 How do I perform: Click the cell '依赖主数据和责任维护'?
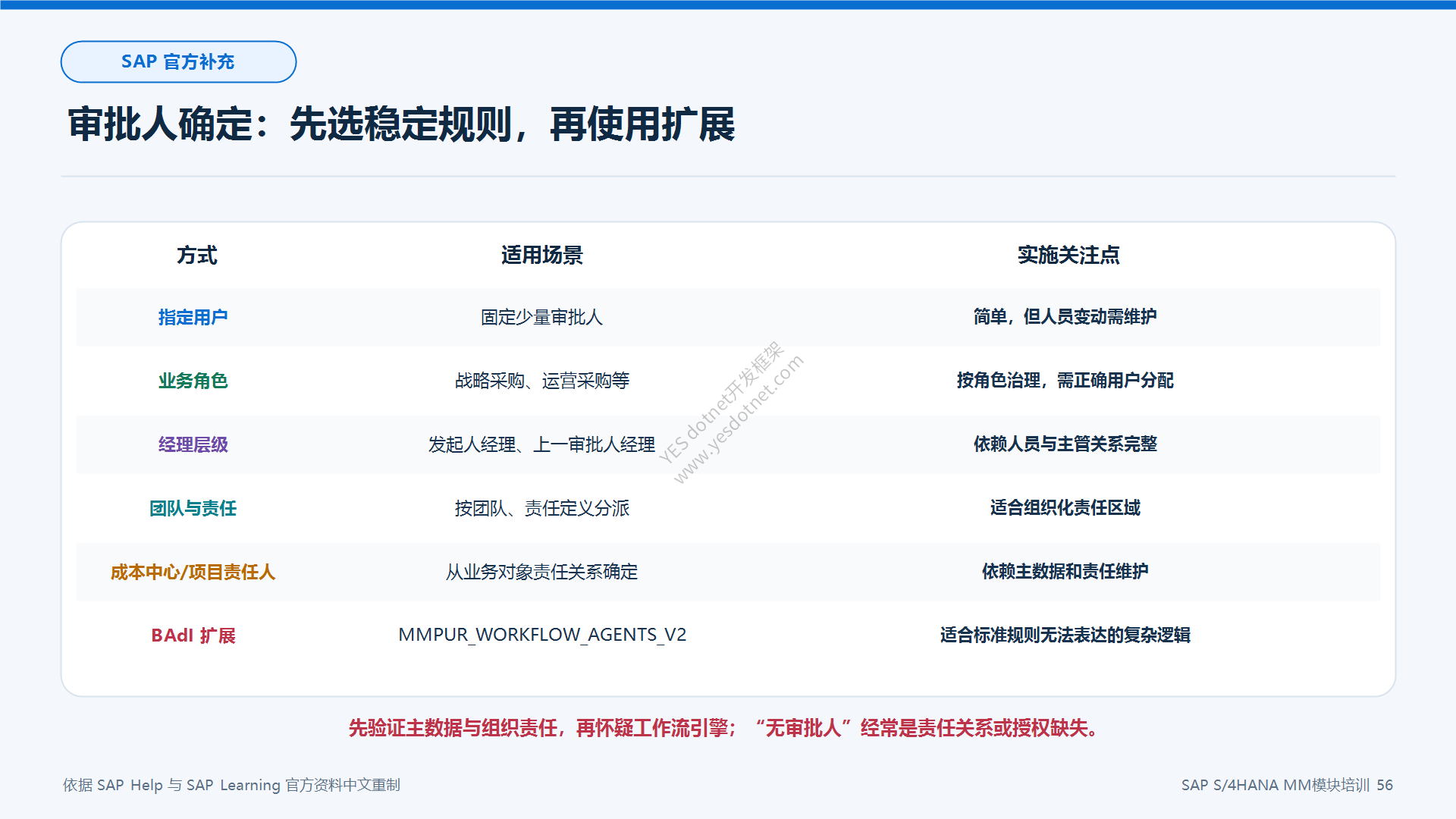1065,572
